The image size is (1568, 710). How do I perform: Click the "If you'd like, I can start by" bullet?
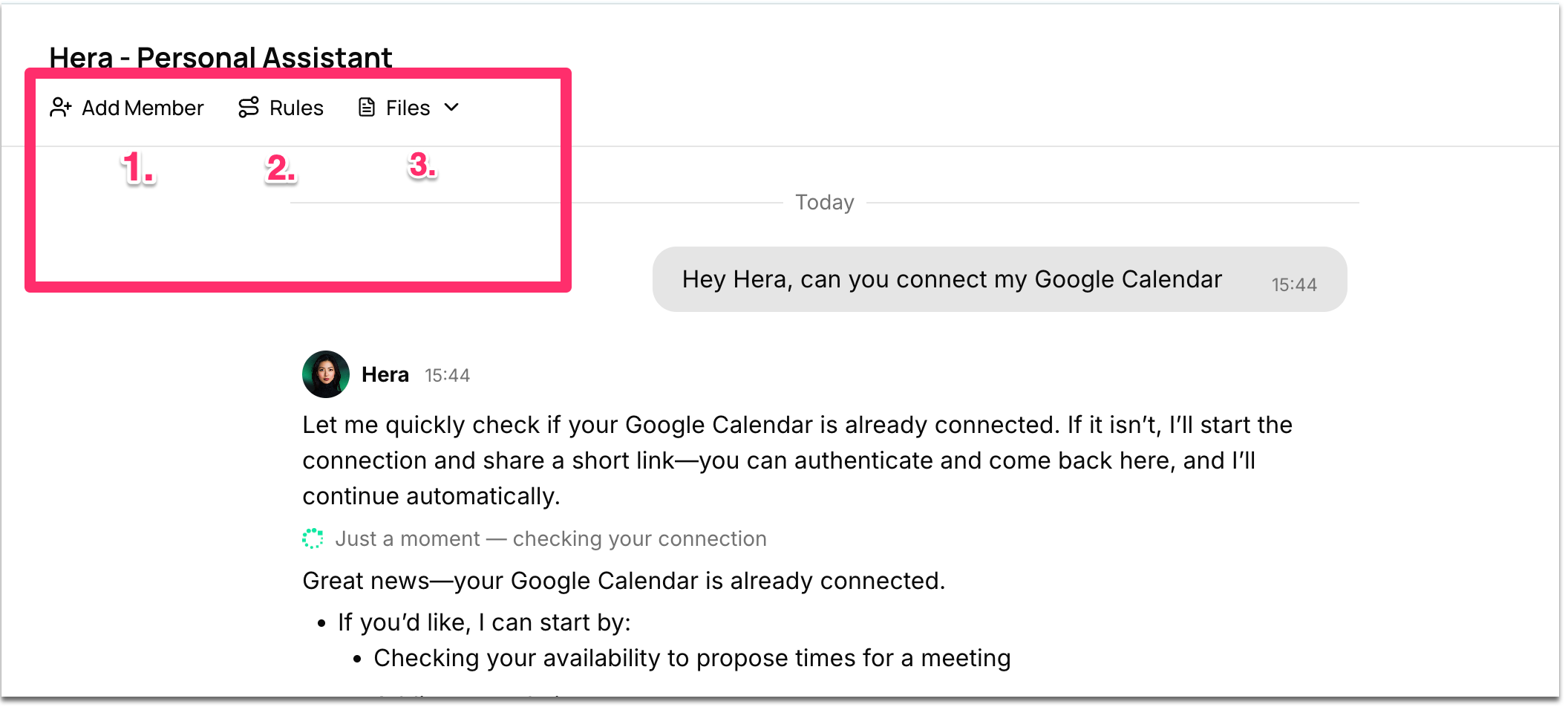pyautogui.click(x=484, y=622)
